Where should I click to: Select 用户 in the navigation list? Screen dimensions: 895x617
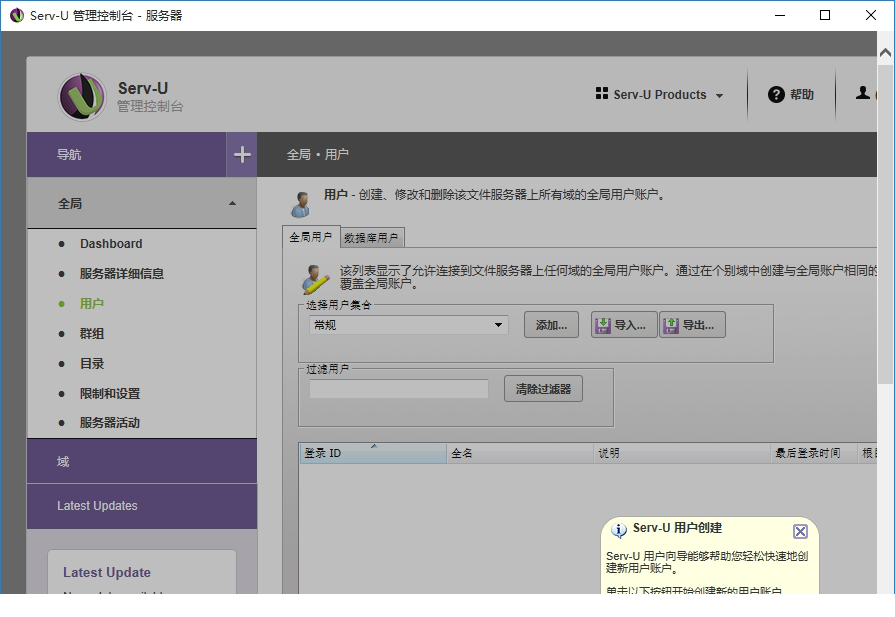91,304
